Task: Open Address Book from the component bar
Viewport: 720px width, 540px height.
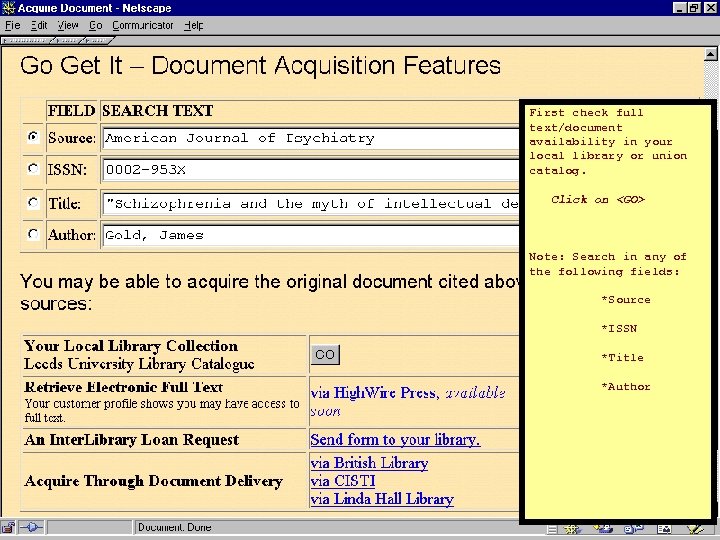Action: pos(664,530)
